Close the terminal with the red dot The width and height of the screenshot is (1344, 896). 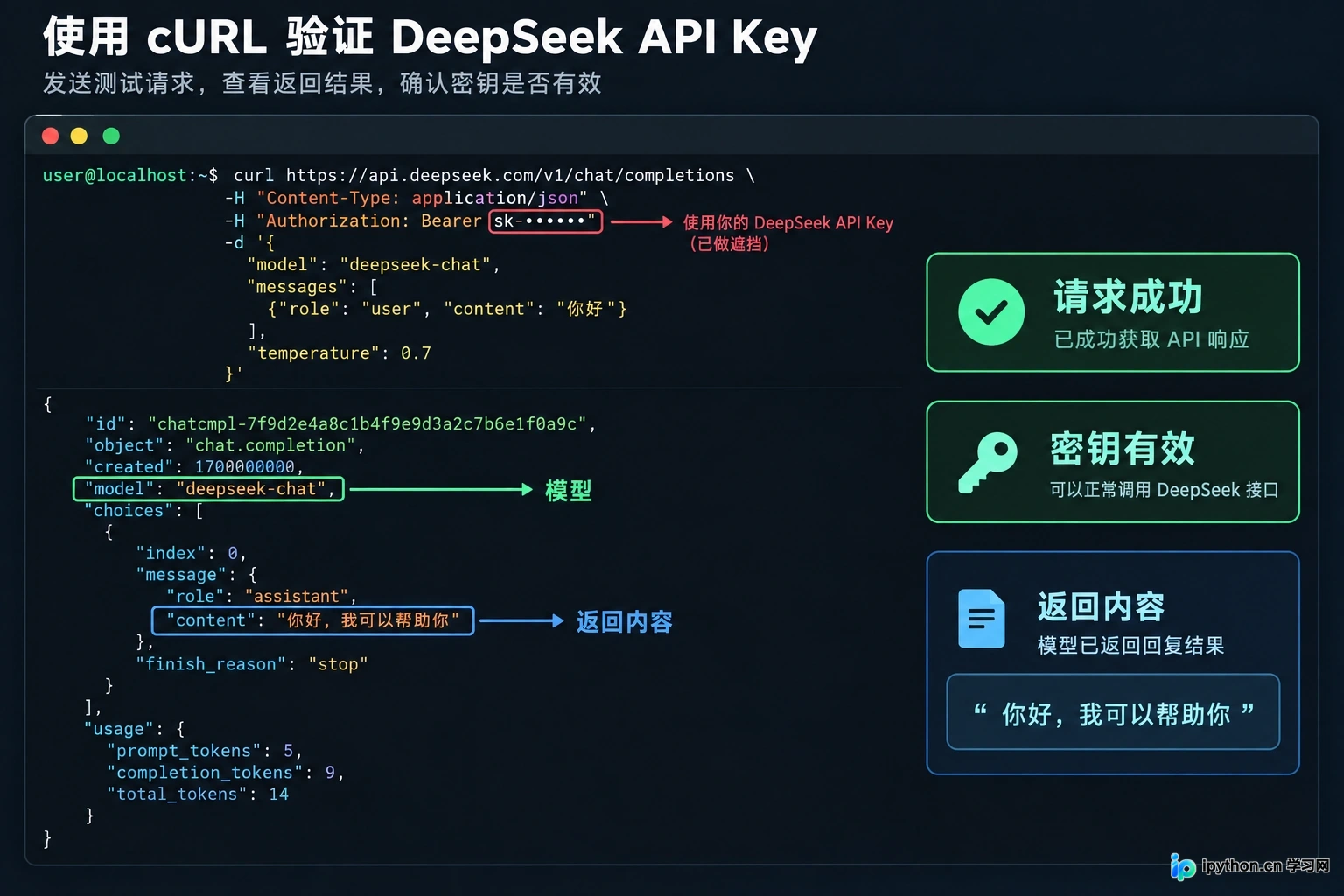click(51, 136)
